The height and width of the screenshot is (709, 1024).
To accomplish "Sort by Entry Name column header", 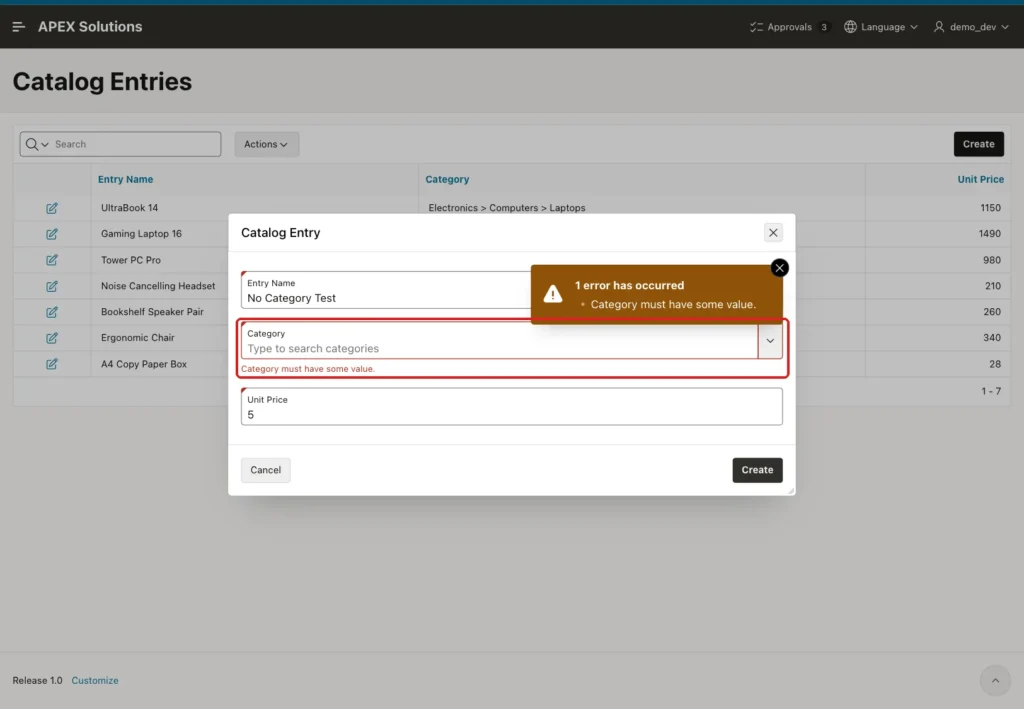I will point(125,180).
